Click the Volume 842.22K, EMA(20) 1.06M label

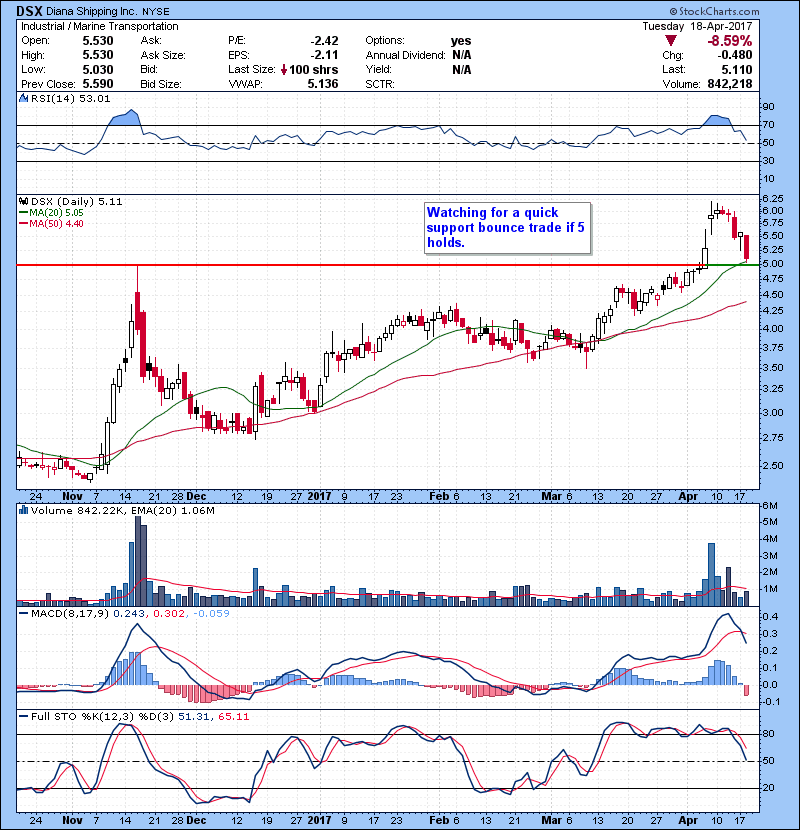tap(122, 511)
